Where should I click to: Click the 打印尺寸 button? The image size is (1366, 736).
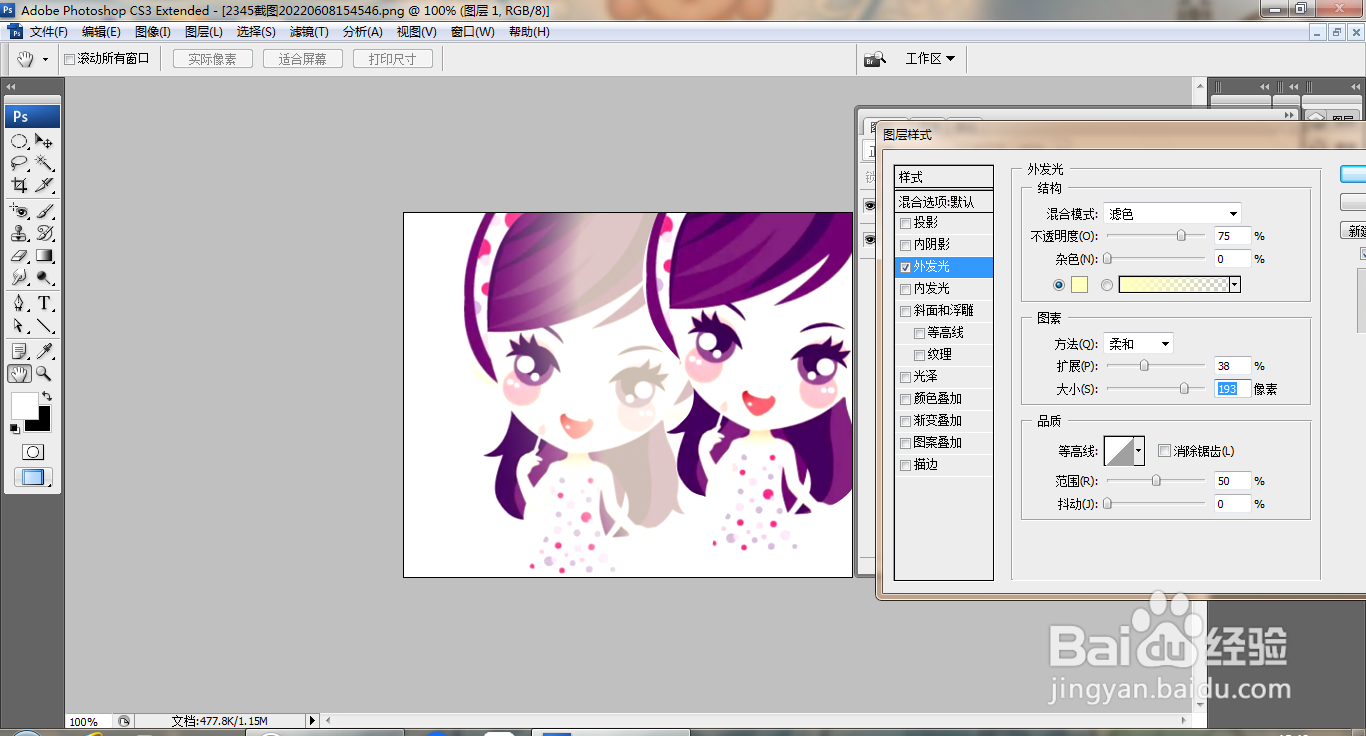[x=392, y=59]
